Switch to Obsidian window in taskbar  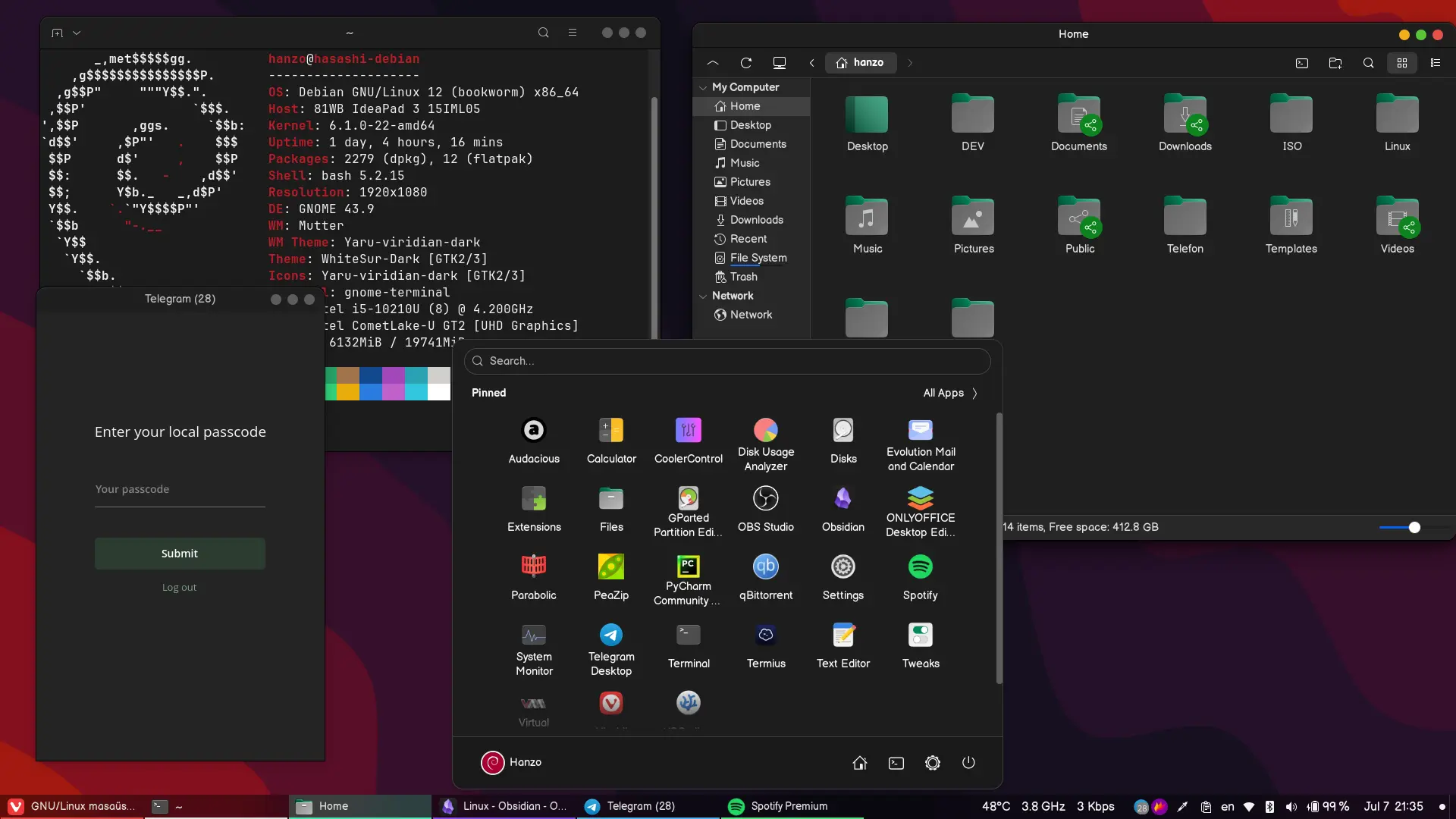[504, 806]
